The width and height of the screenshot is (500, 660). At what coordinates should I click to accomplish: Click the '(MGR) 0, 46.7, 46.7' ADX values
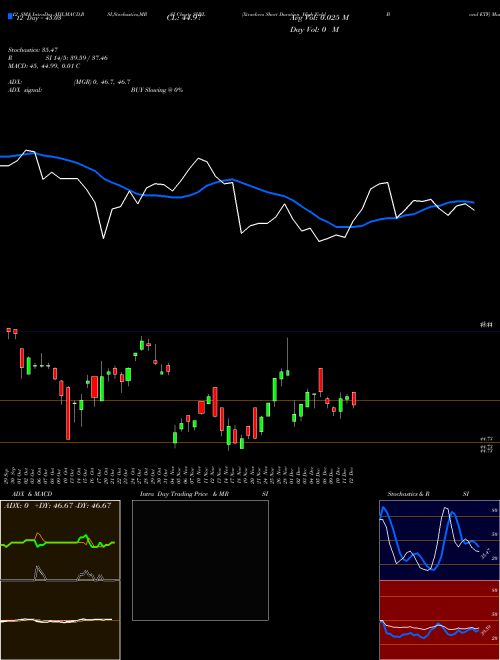102,82
